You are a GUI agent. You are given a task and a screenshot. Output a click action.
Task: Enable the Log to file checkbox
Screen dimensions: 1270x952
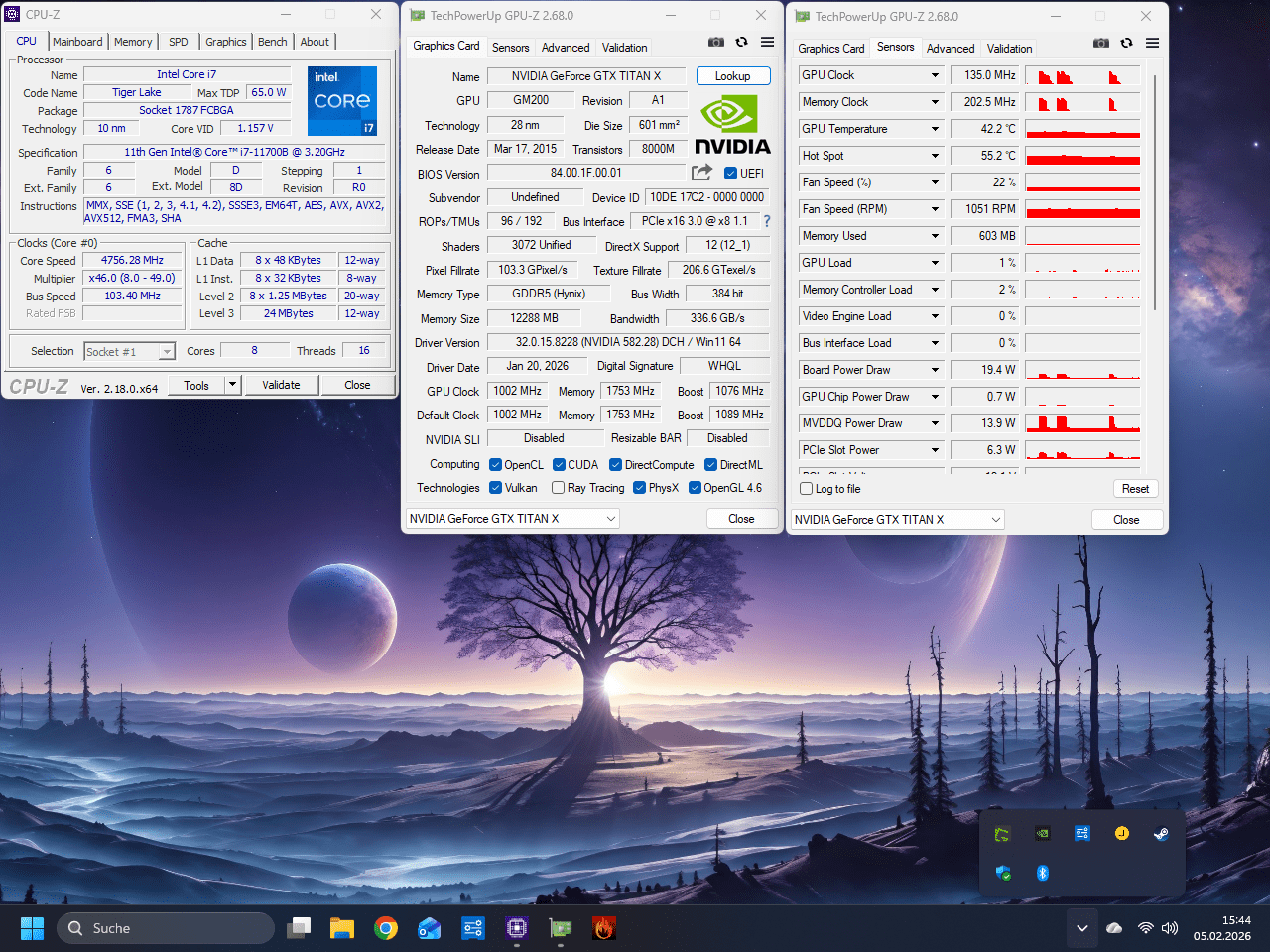click(807, 489)
